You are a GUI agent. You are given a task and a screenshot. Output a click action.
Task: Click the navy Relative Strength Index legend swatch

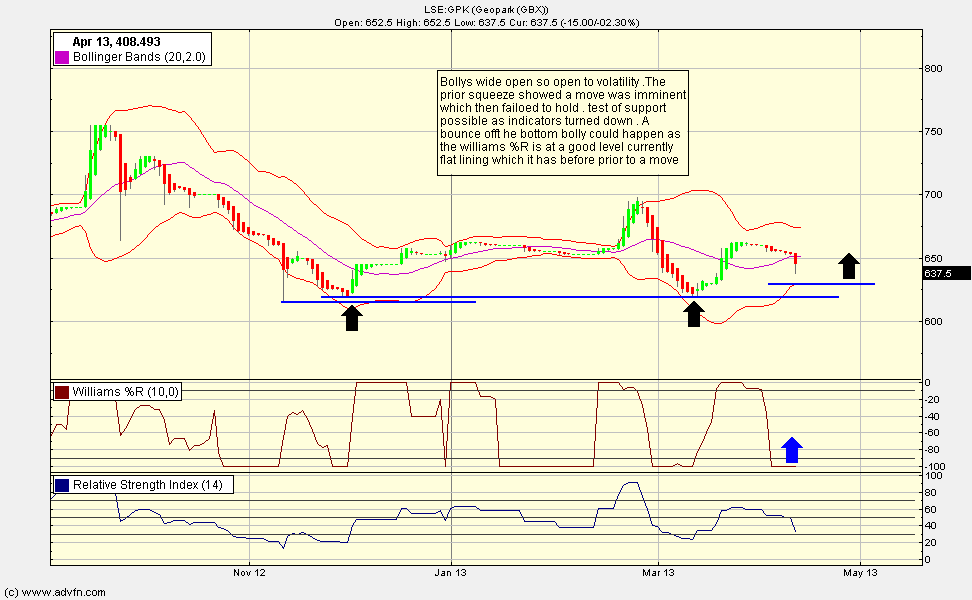pos(62,485)
